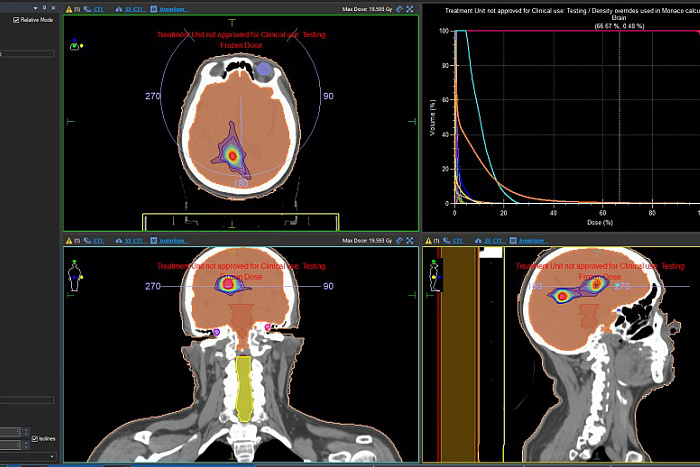Maximize the transverse view with the expand arrows icon

click(410, 9)
